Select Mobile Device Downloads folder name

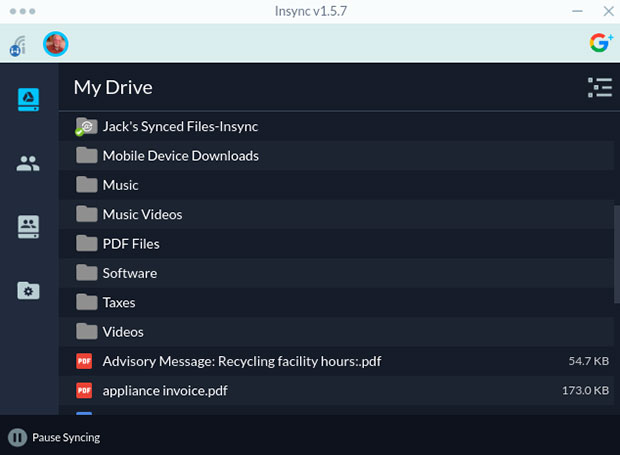tap(181, 156)
